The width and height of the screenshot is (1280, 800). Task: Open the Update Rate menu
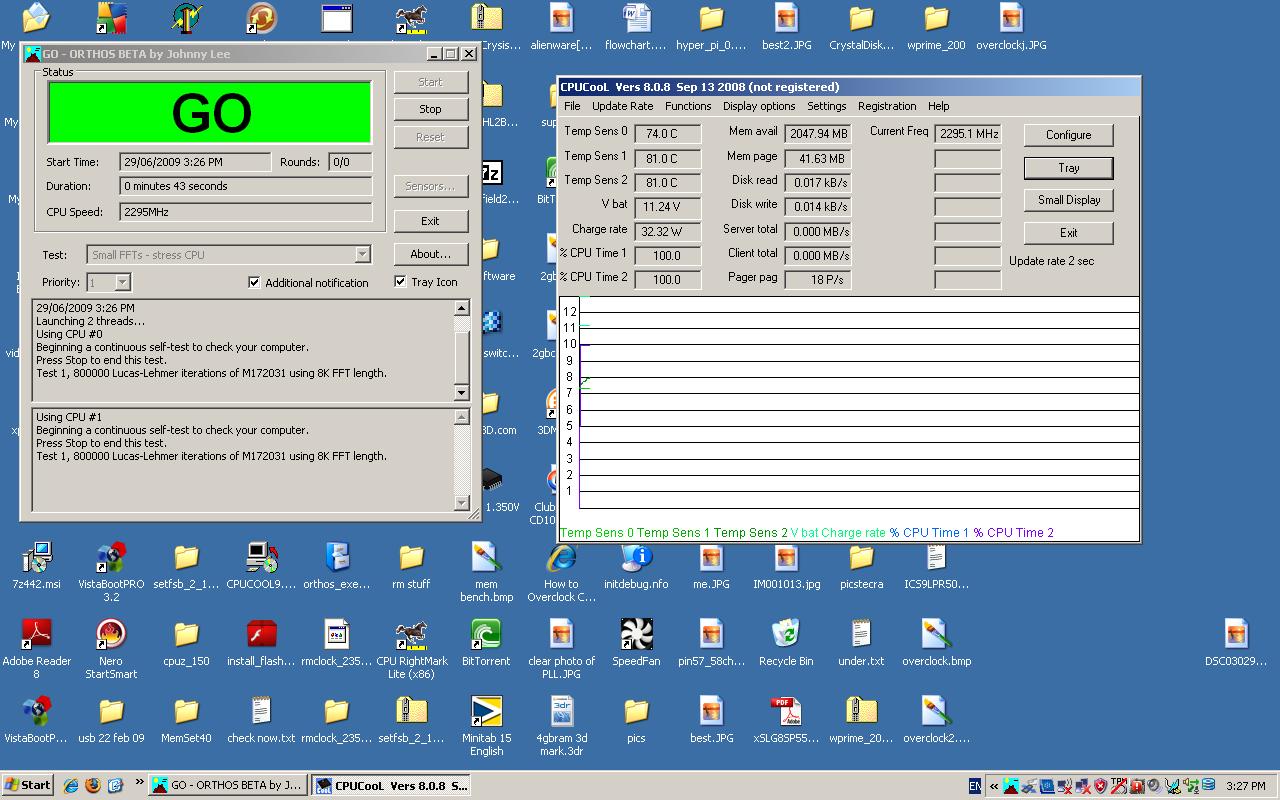click(x=622, y=106)
